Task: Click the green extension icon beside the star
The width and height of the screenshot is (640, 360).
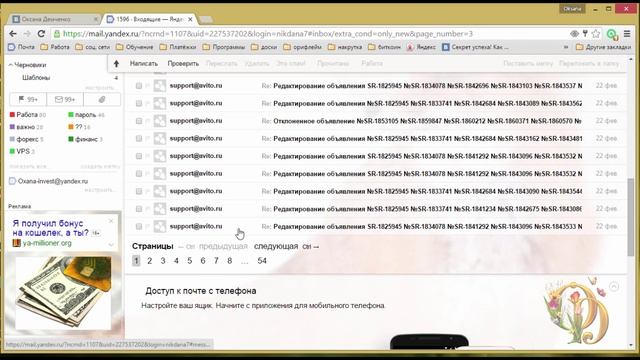Action: [612, 34]
